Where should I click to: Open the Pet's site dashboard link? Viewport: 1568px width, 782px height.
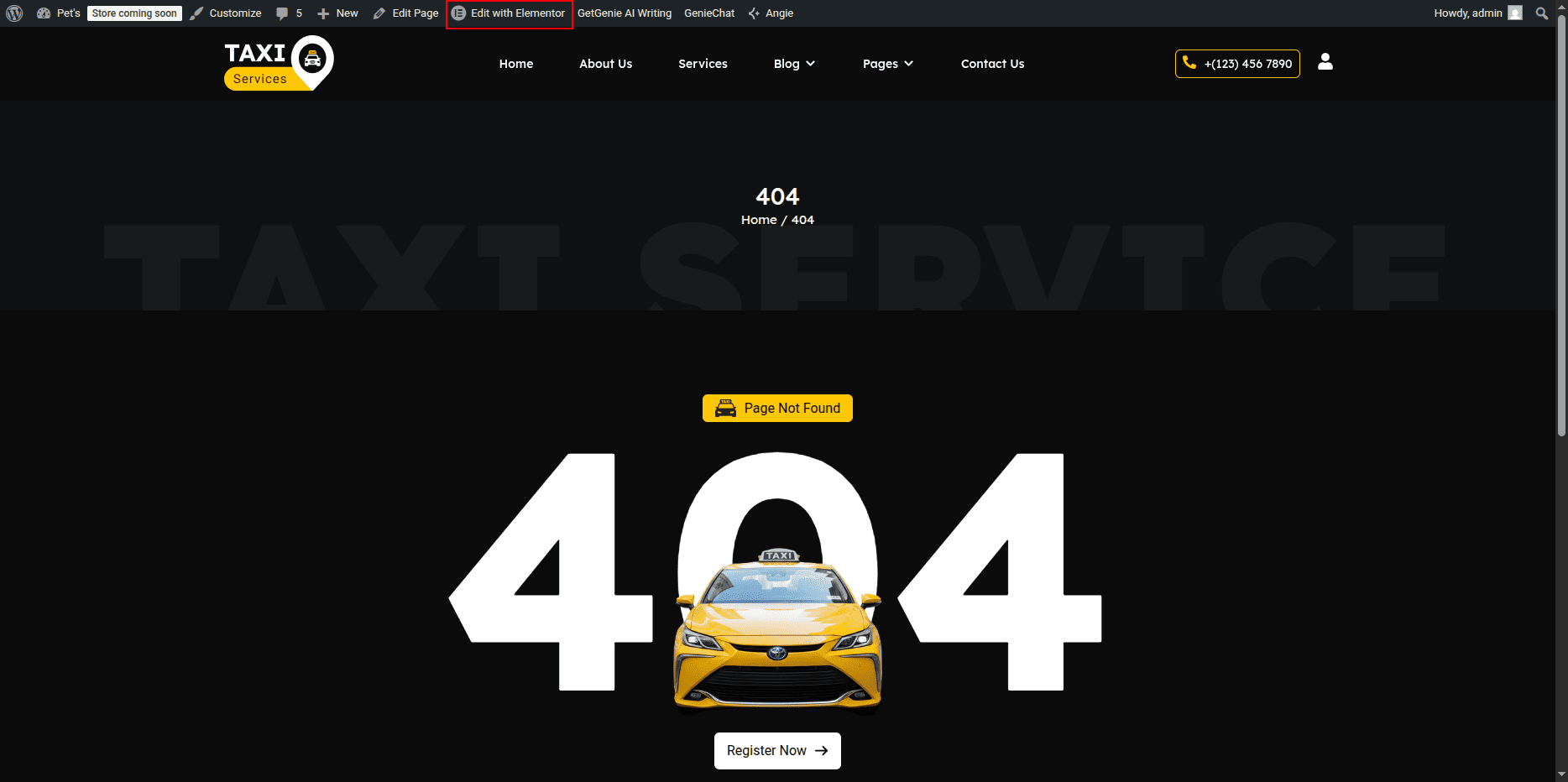pos(59,13)
